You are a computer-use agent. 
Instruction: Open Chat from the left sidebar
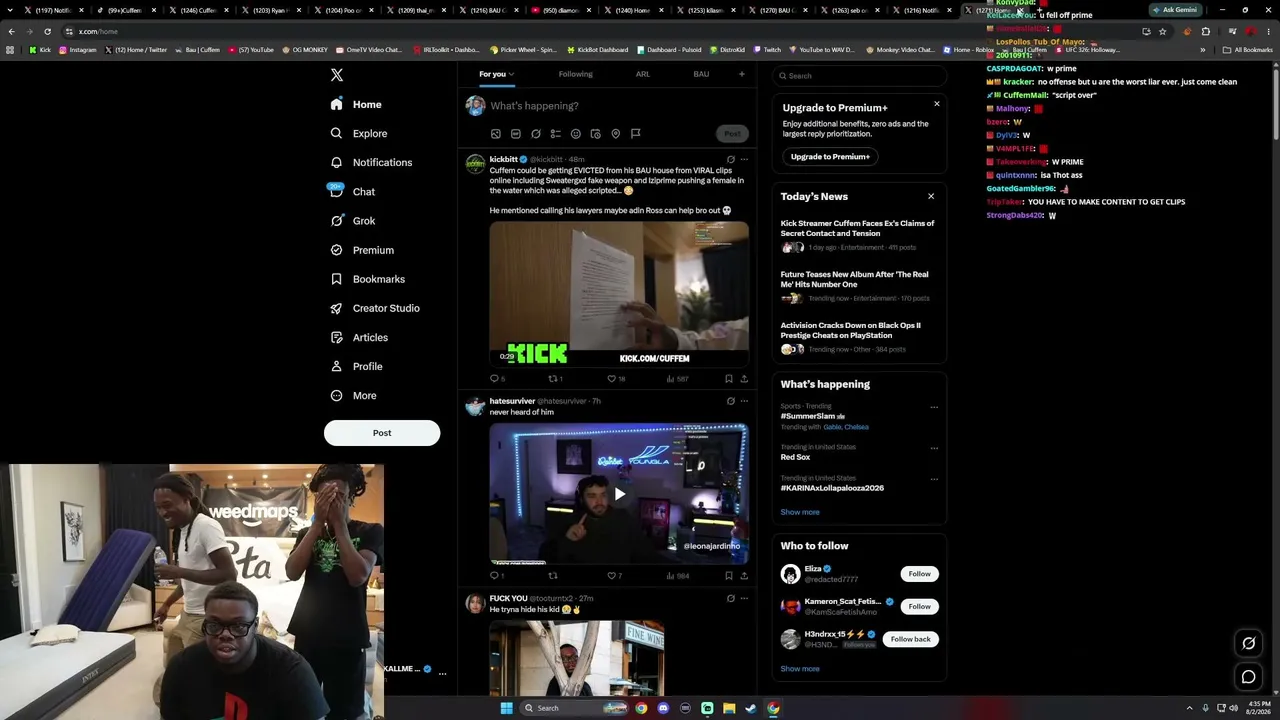pos(352,191)
